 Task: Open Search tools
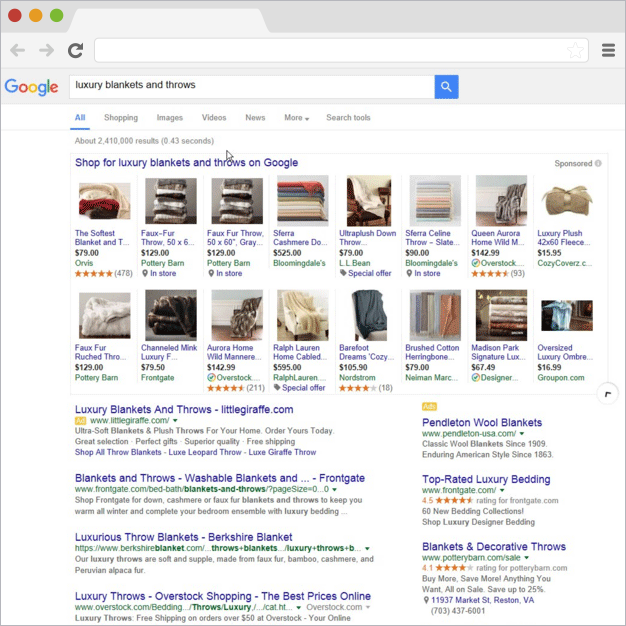(x=348, y=118)
